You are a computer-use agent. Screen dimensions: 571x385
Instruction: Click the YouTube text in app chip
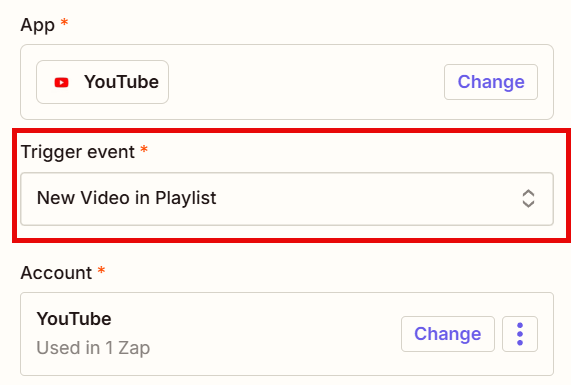121,82
